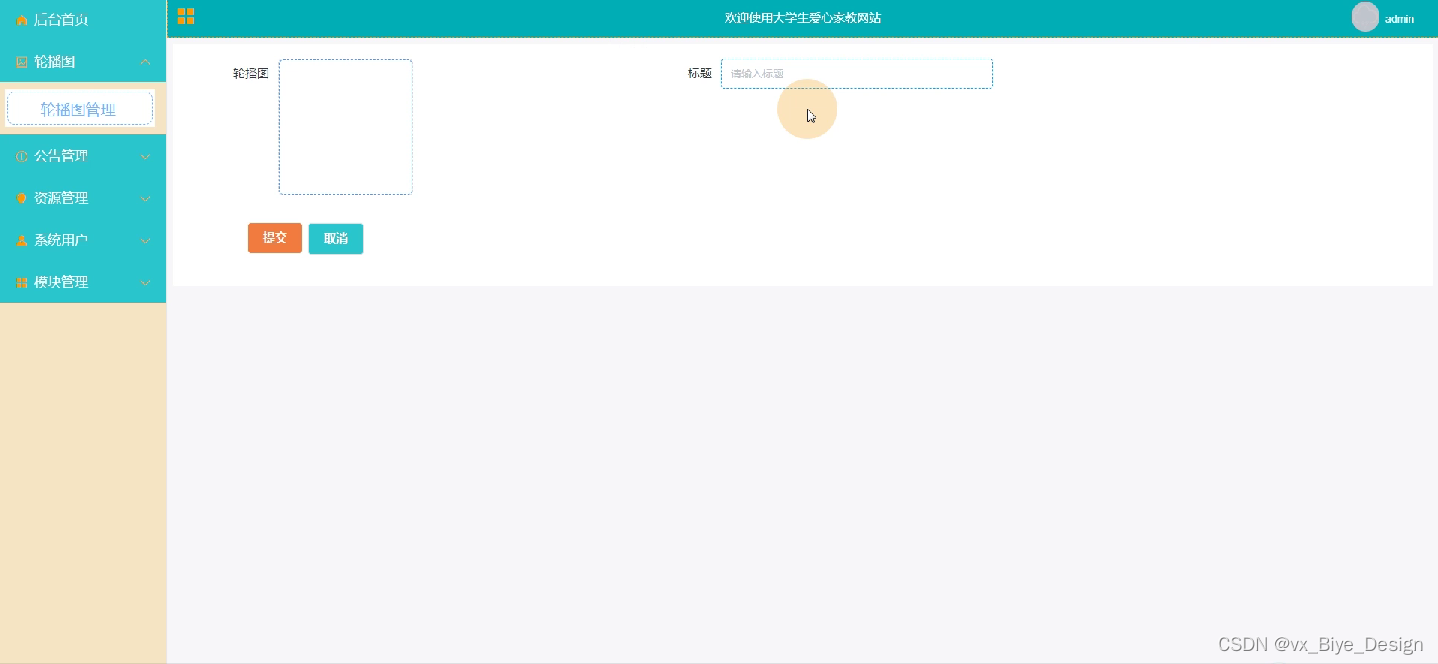This screenshot has height=664, width=1438.
Task: Click the 欢迎使用大学生爱心支教网站 header title
Action: [x=803, y=18]
